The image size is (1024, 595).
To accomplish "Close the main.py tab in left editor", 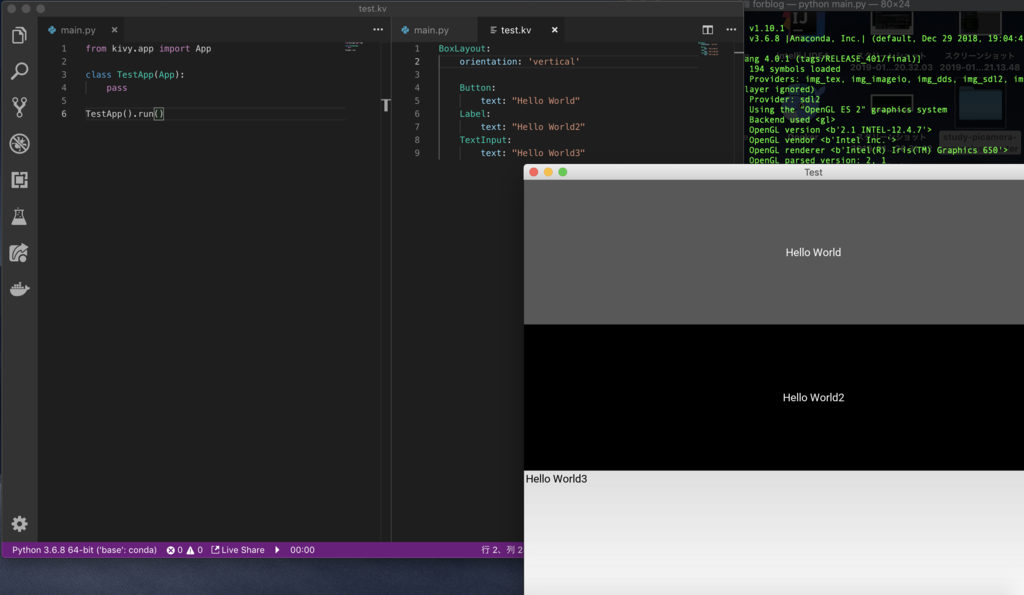I will tap(114, 30).
